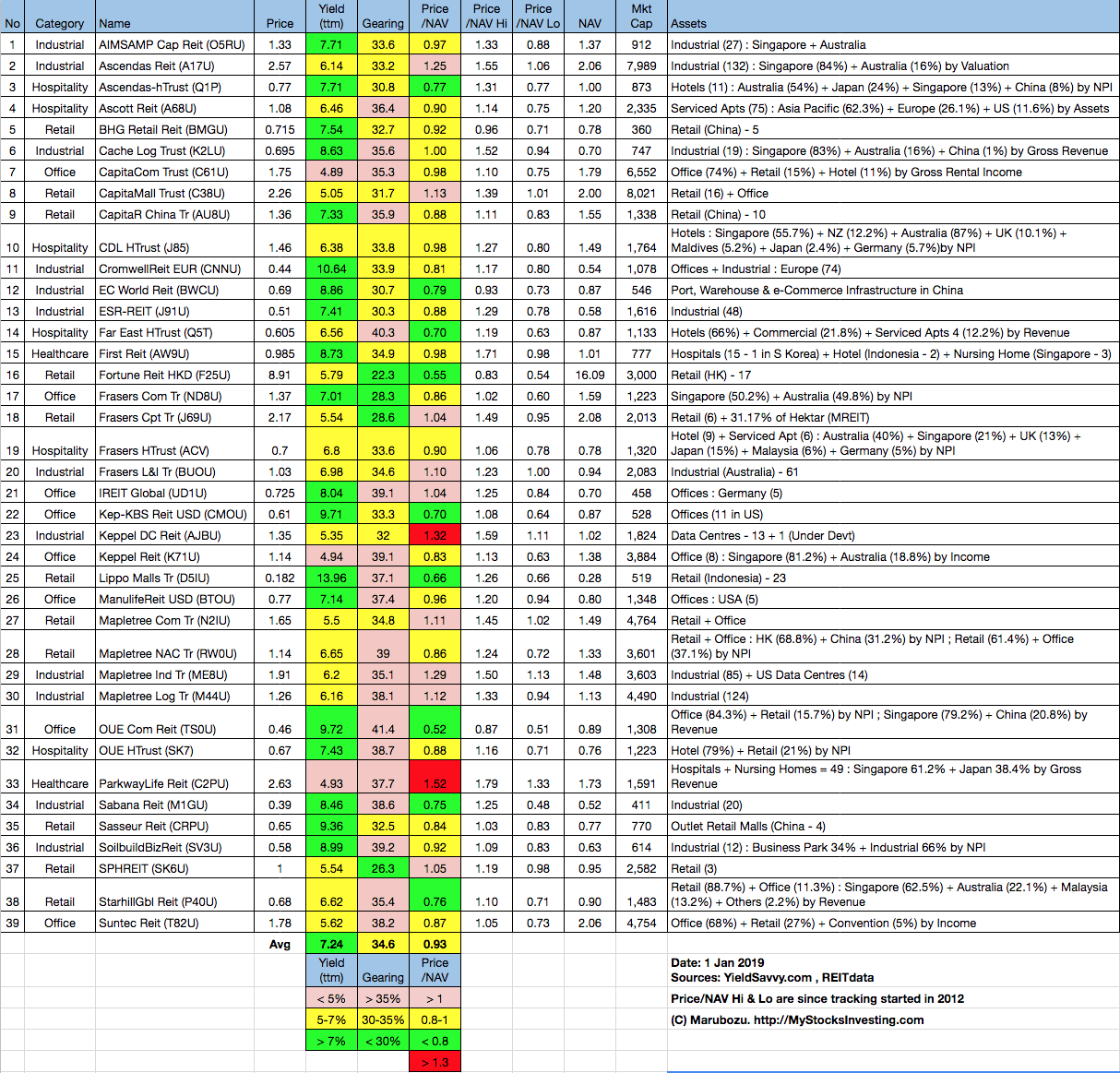Click Mapletree NAC Tr (RW0U) cell

[174, 648]
